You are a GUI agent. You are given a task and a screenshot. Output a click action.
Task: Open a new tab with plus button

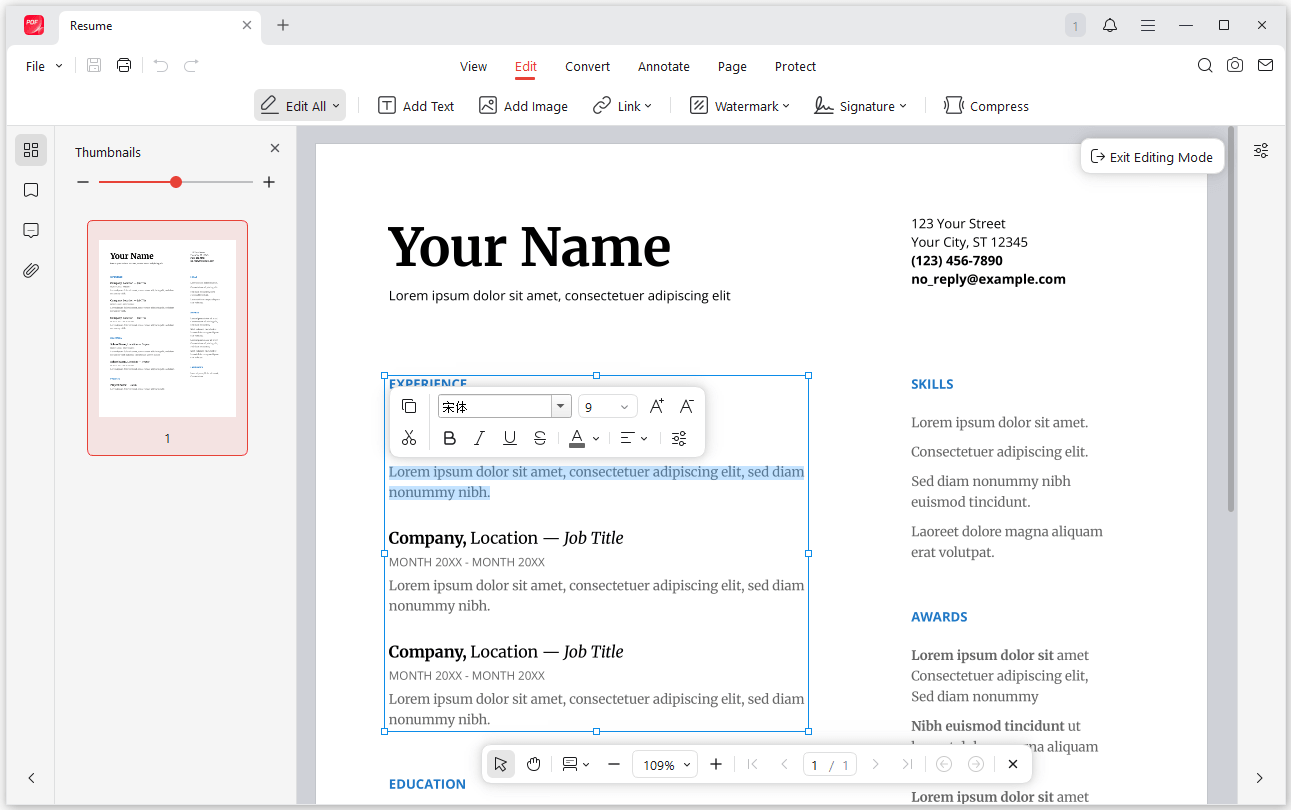click(x=283, y=25)
